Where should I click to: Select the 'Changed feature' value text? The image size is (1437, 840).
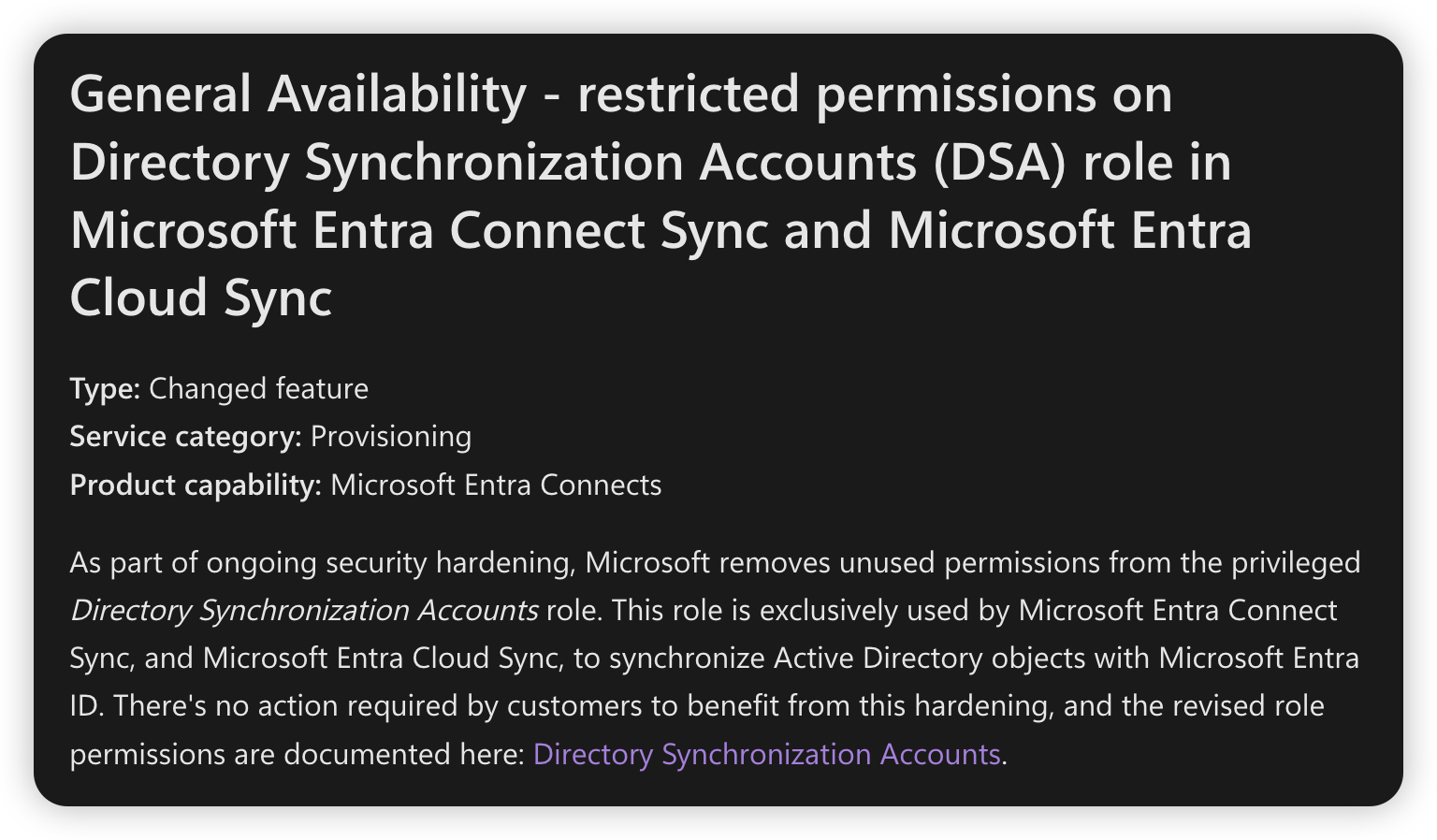click(x=259, y=388)
